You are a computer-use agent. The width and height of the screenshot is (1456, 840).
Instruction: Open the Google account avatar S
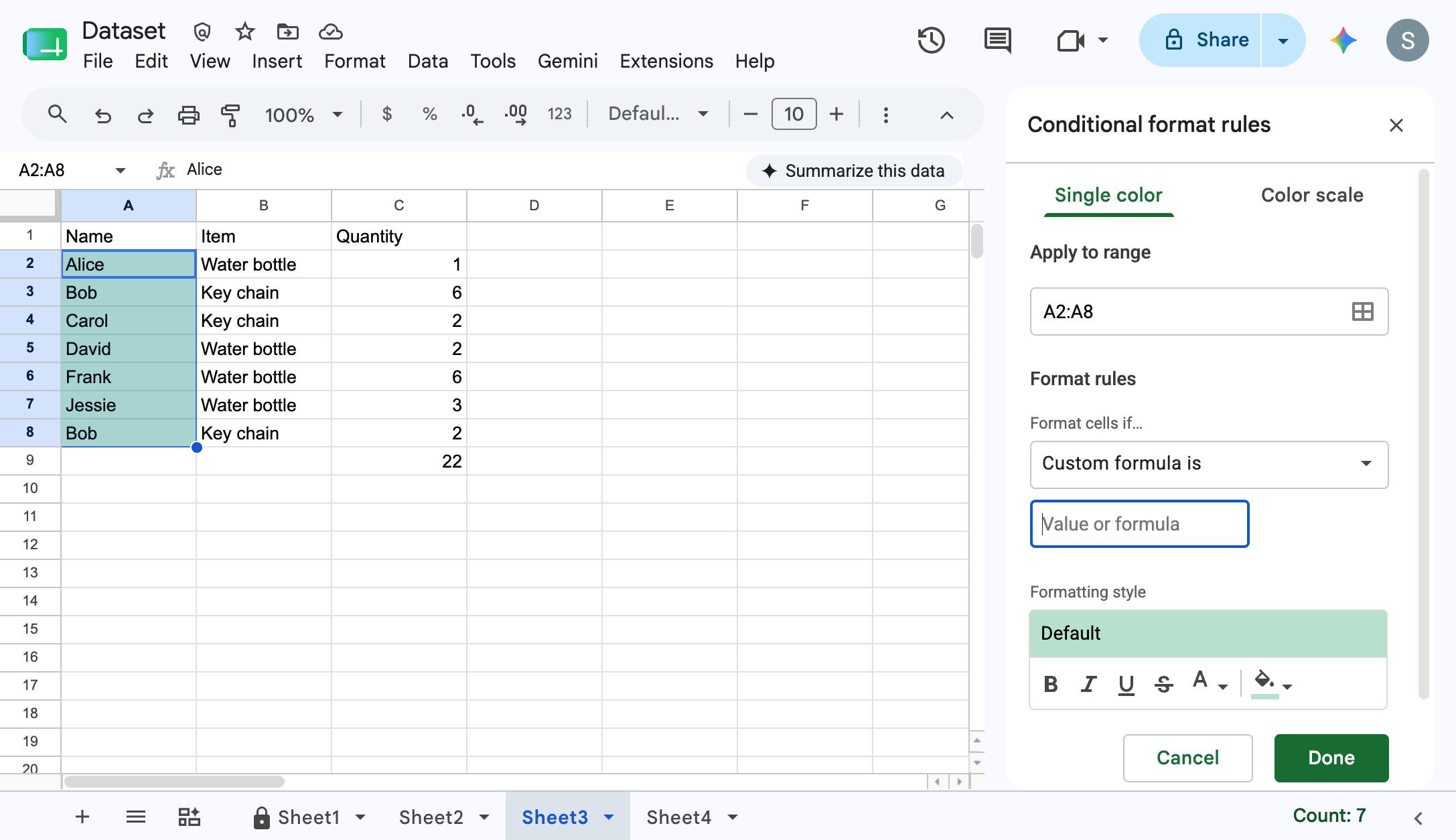pyautogui.click(x=1408, y=40)
